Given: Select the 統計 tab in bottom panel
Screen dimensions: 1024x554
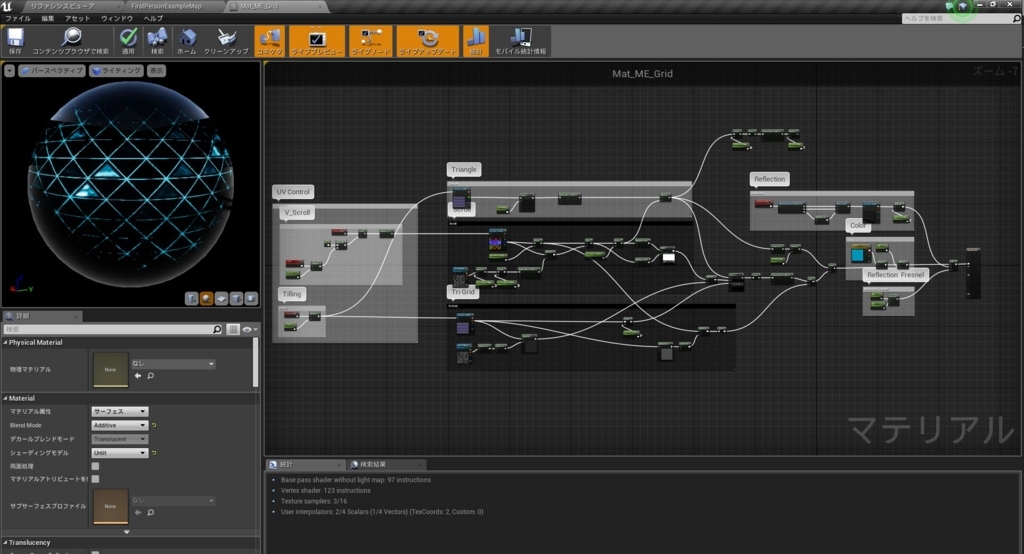Looking at the screenshot, I should tap(286, 464).
